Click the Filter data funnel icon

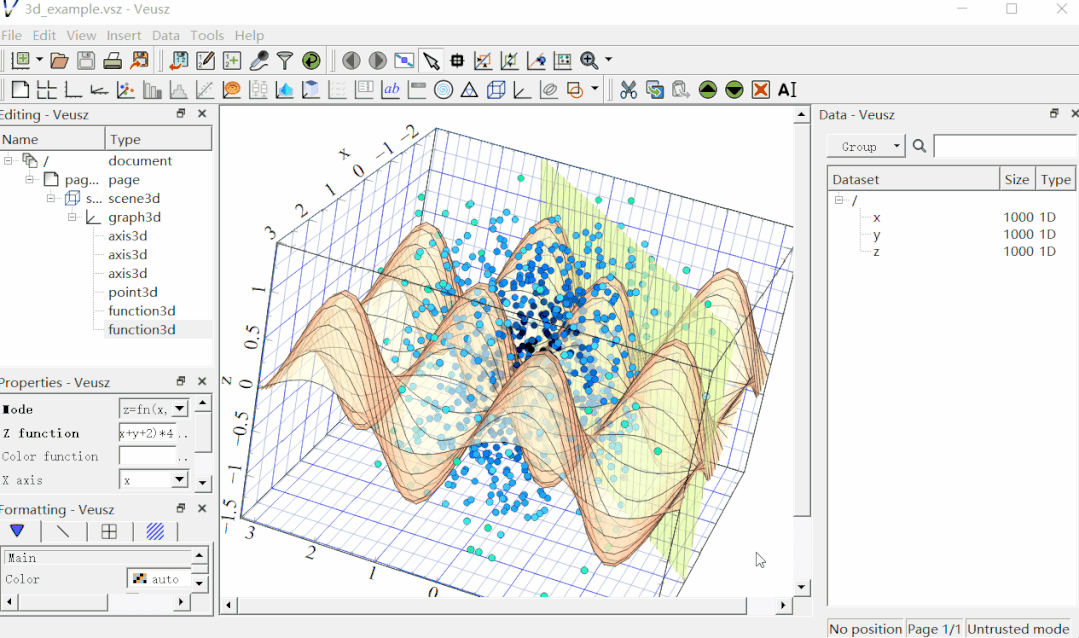tap(285, 61)
